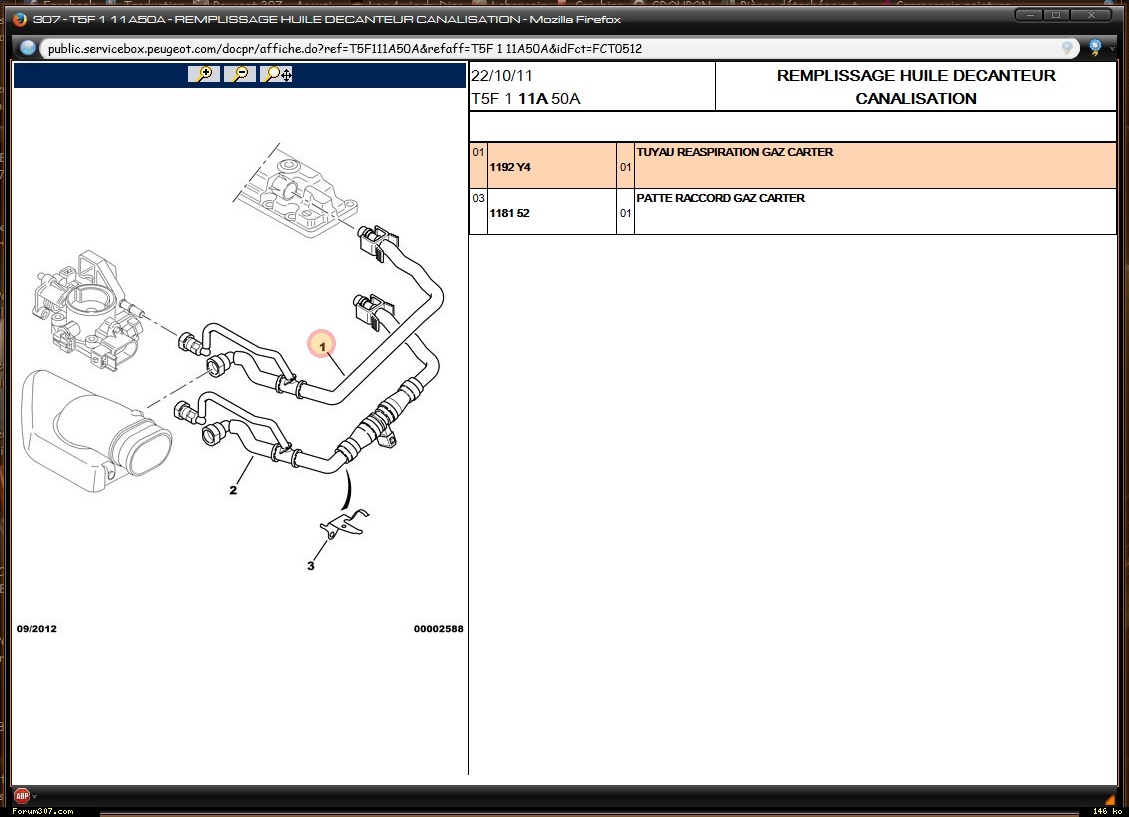
Task: Click the Adblock Plus icon
Action: coord(21,796)
